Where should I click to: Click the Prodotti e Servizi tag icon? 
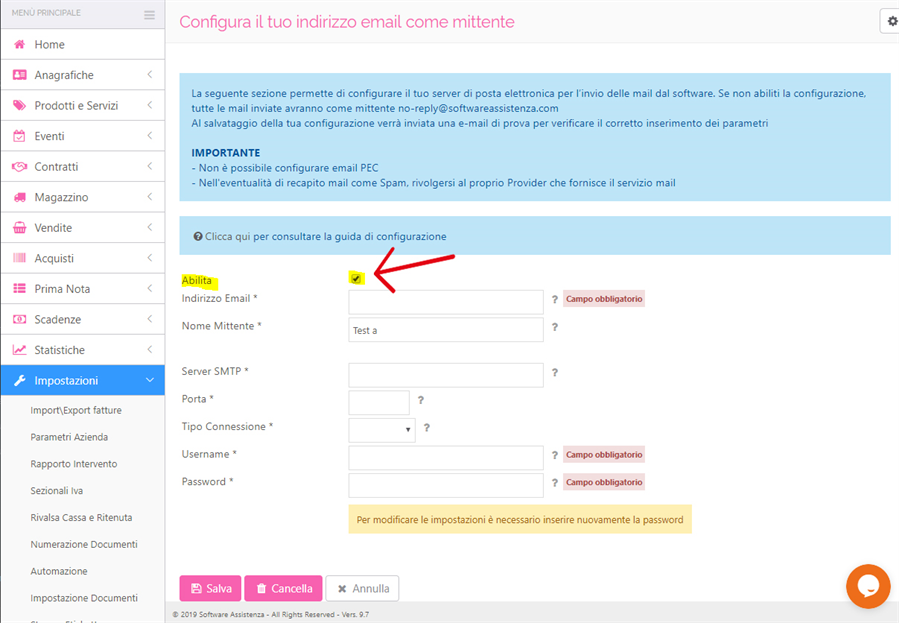coord(19,105)
